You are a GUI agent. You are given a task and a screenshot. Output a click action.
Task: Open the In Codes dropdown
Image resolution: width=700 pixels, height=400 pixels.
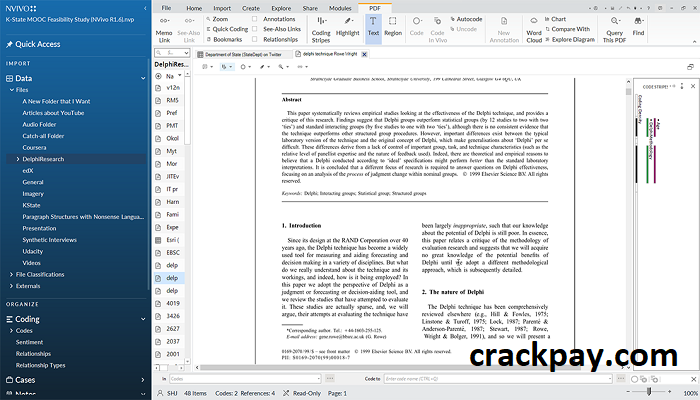(x=318, y=379)
